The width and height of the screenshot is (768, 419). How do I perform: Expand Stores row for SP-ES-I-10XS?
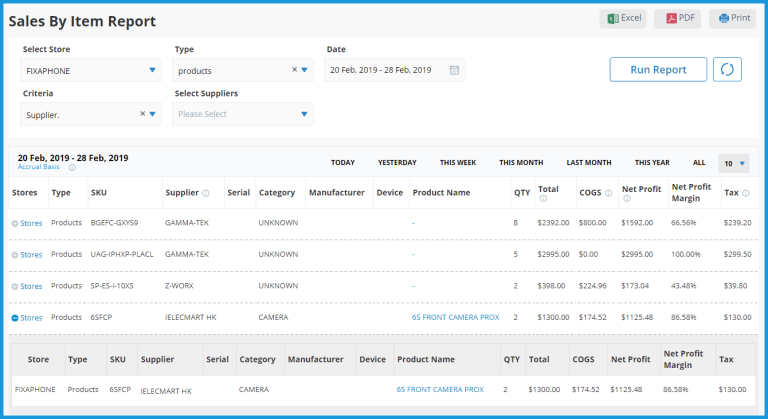coord(15,287)
